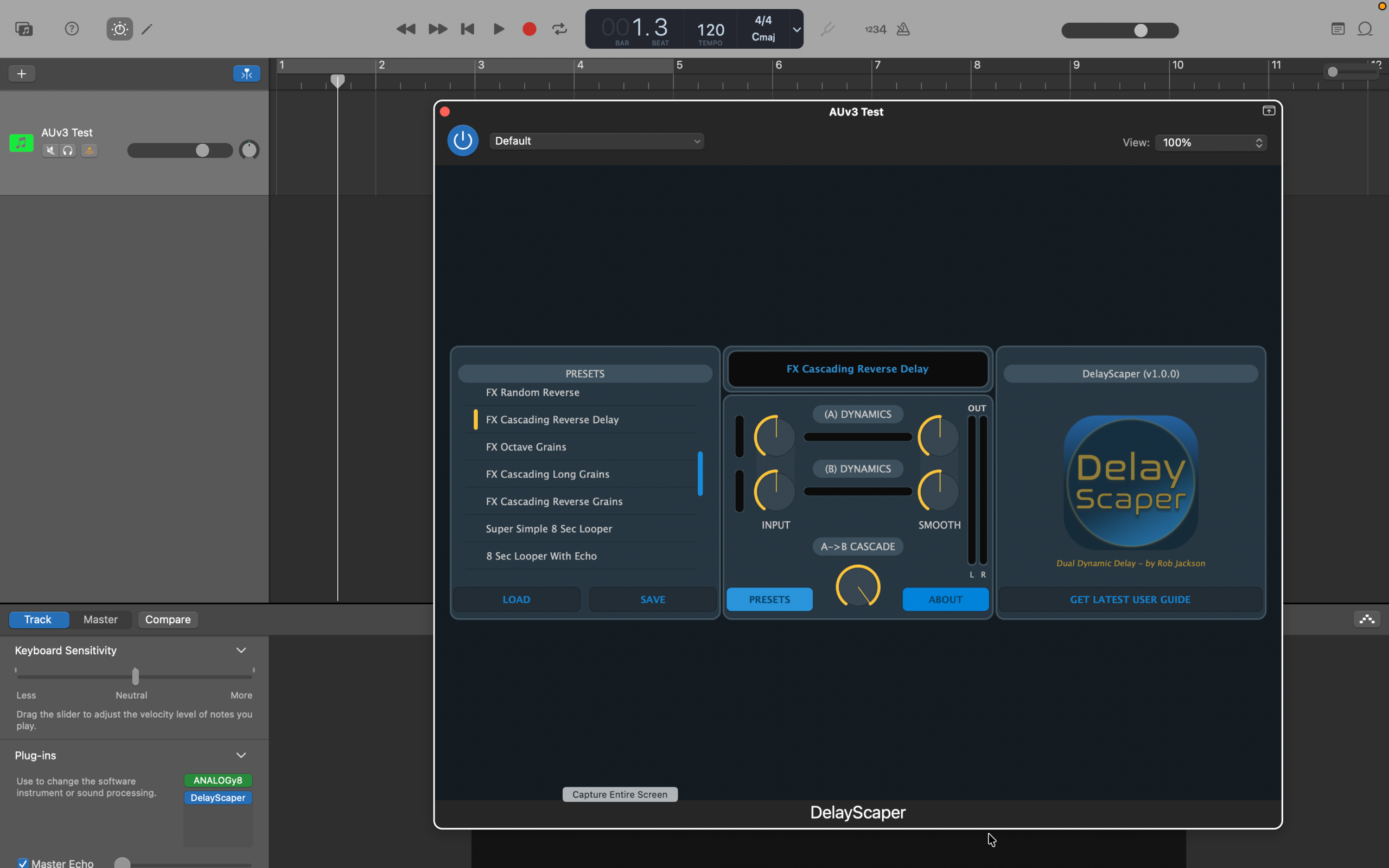
Task: Collapse the Plug-ins section
Action: (x=241, y=756)
